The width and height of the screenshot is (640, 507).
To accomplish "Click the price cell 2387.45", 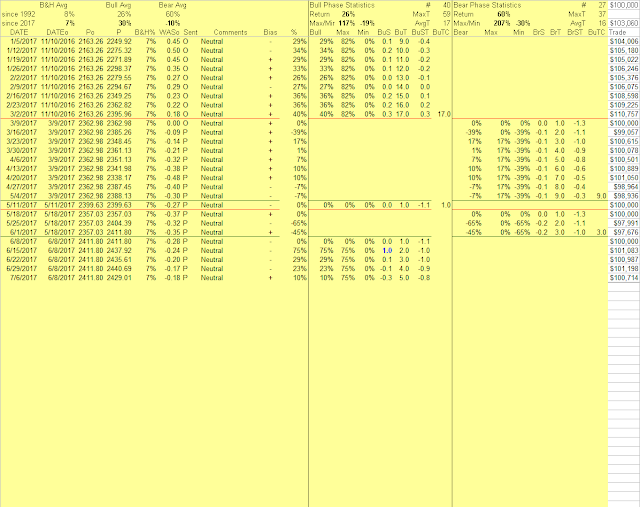I will click(x=119, y=187).
